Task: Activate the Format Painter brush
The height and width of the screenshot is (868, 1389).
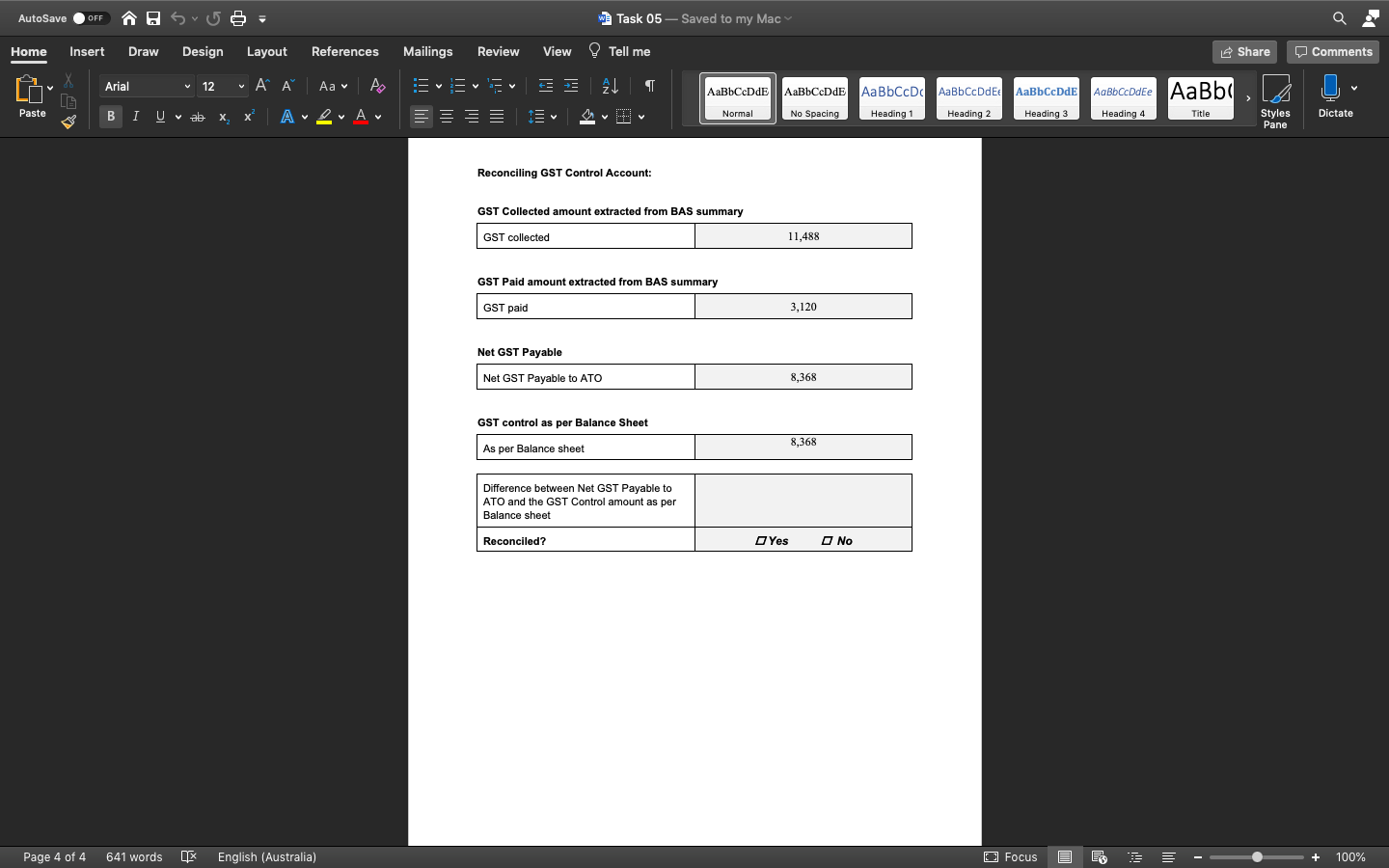Action: (x=68, y=122)
